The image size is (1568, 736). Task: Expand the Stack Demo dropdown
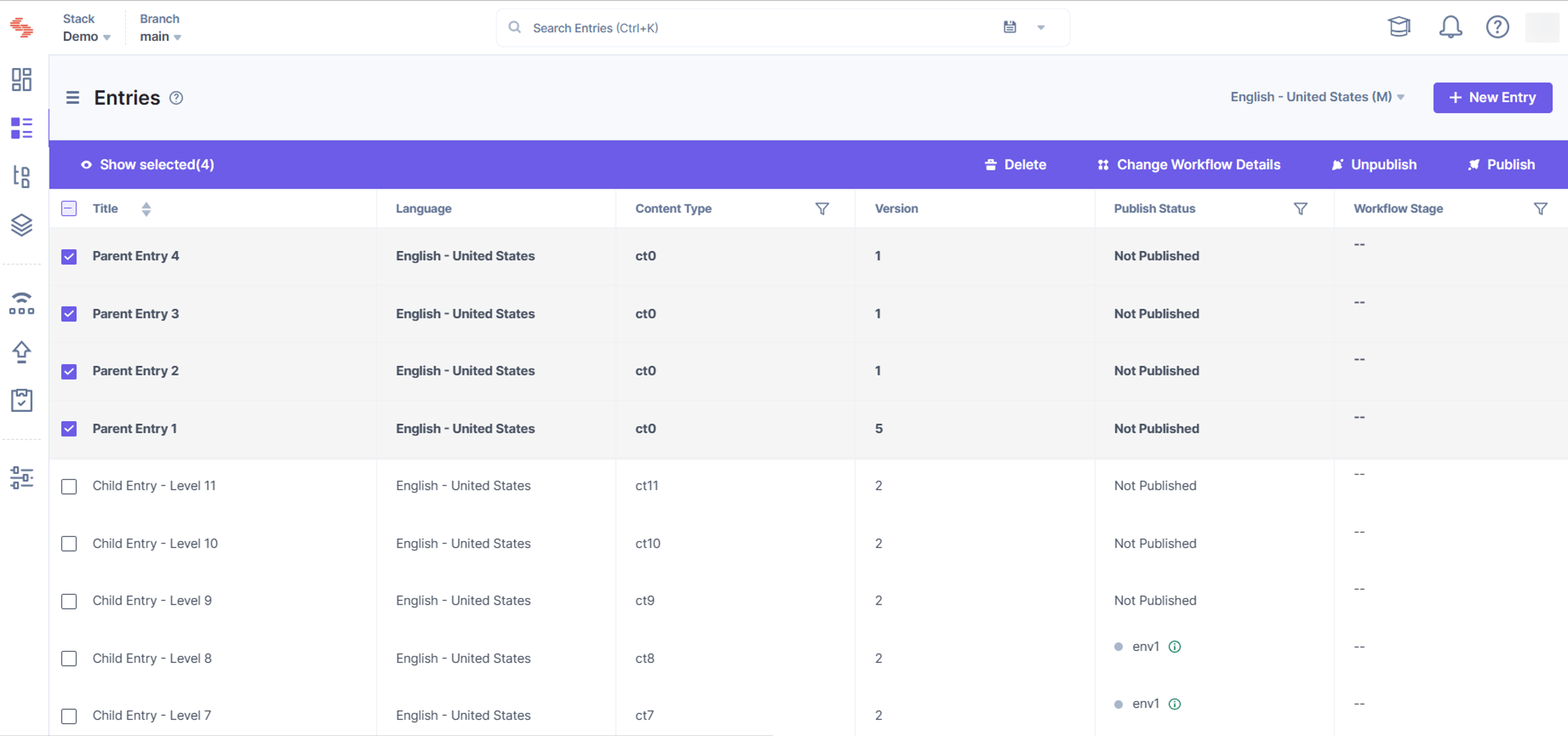coord(87,28)
